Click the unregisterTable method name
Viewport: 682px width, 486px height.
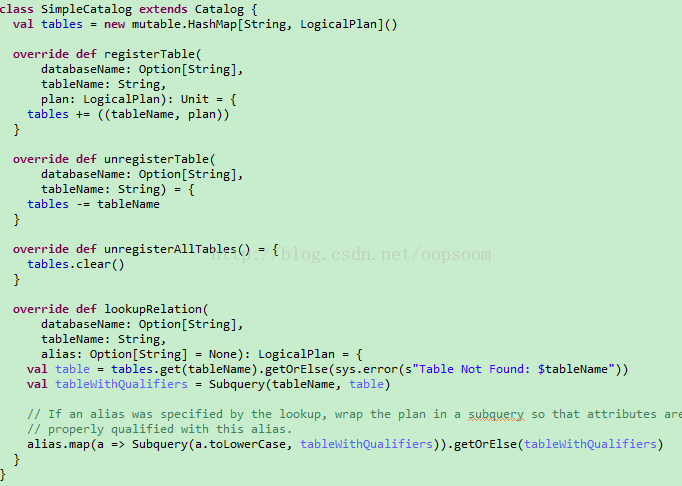pos(156,159)
